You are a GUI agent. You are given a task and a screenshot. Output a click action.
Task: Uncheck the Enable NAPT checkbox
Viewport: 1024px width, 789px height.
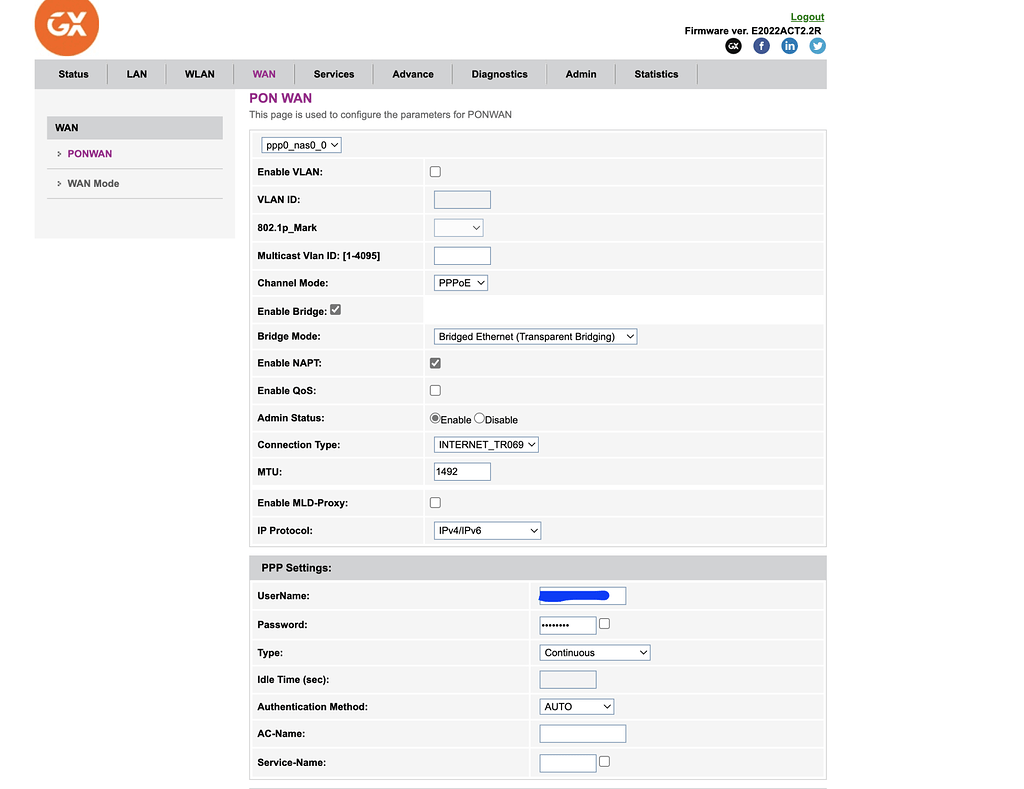coord(435,363)
